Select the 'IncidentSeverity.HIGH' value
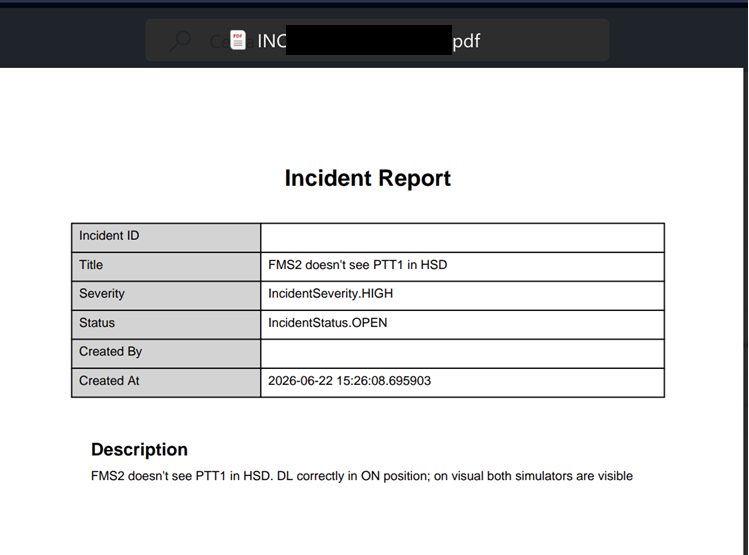 point(331,293)
